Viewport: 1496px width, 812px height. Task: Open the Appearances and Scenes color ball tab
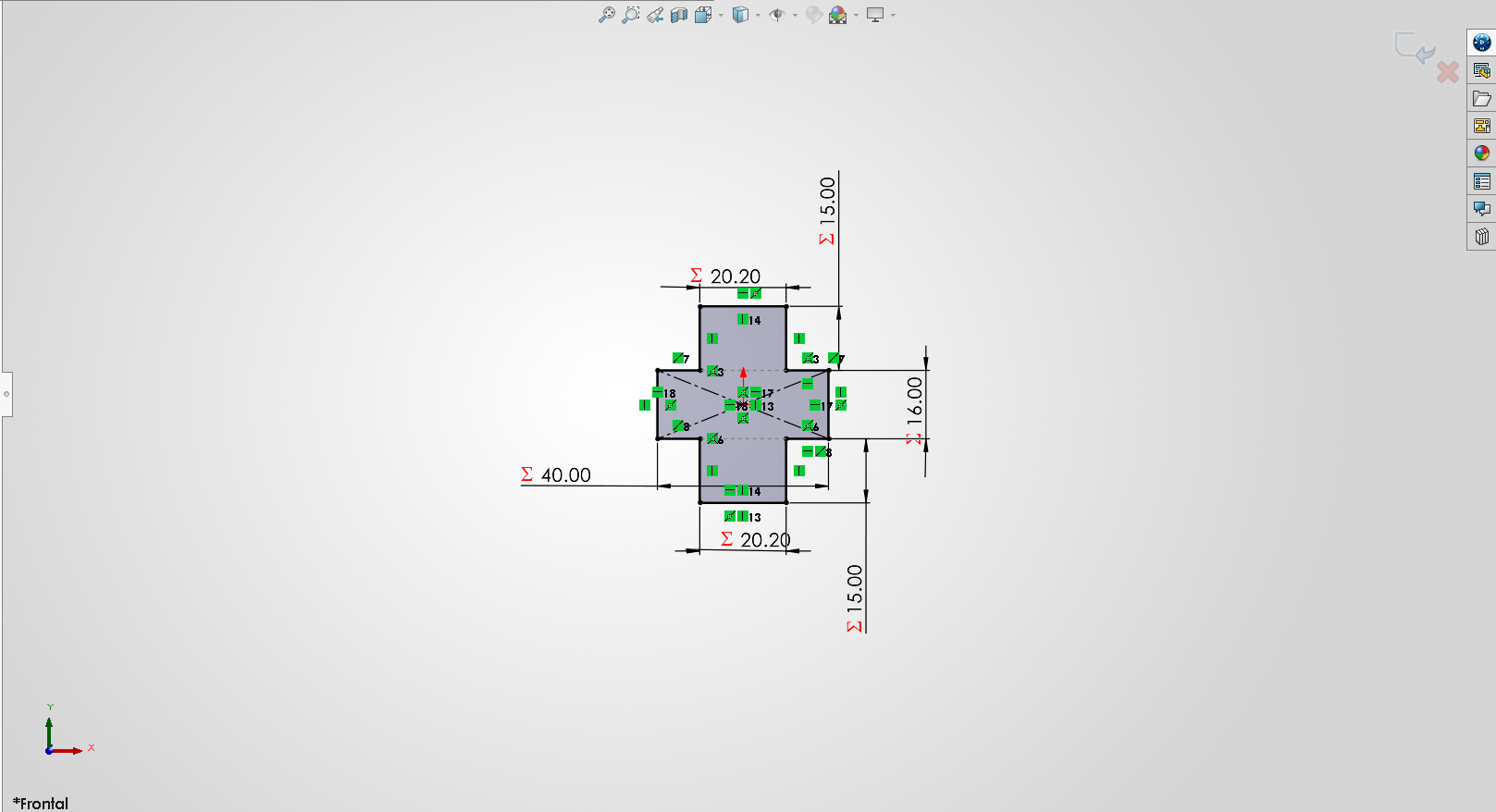(x=1482, y=154)
